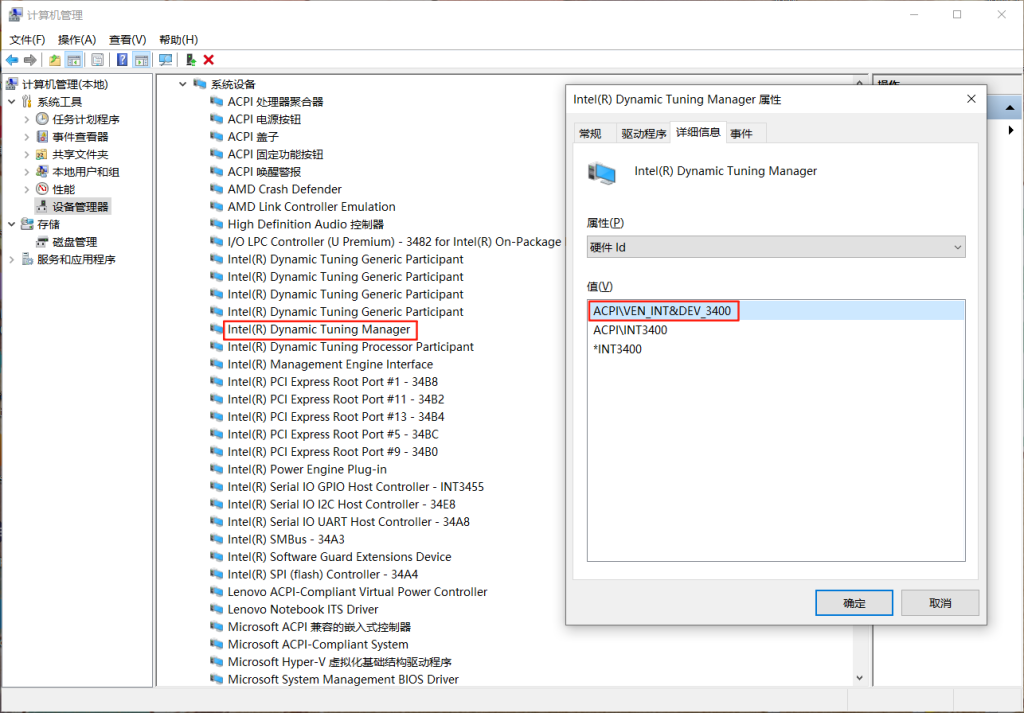Screen dimensions: 1024x713
Task: Open the 操作(A) menu
Action: point(77,39)
